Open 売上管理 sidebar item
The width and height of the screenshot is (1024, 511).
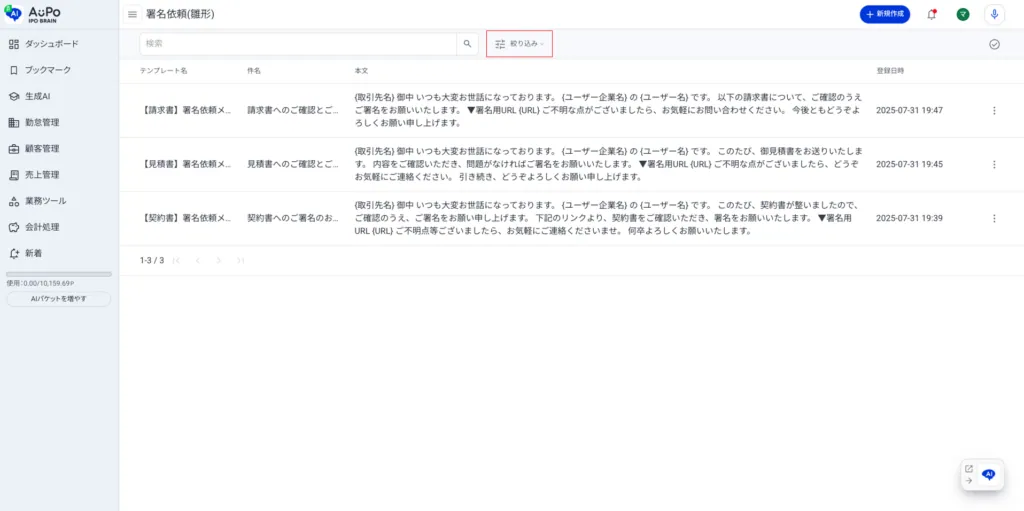coord(59,174)
